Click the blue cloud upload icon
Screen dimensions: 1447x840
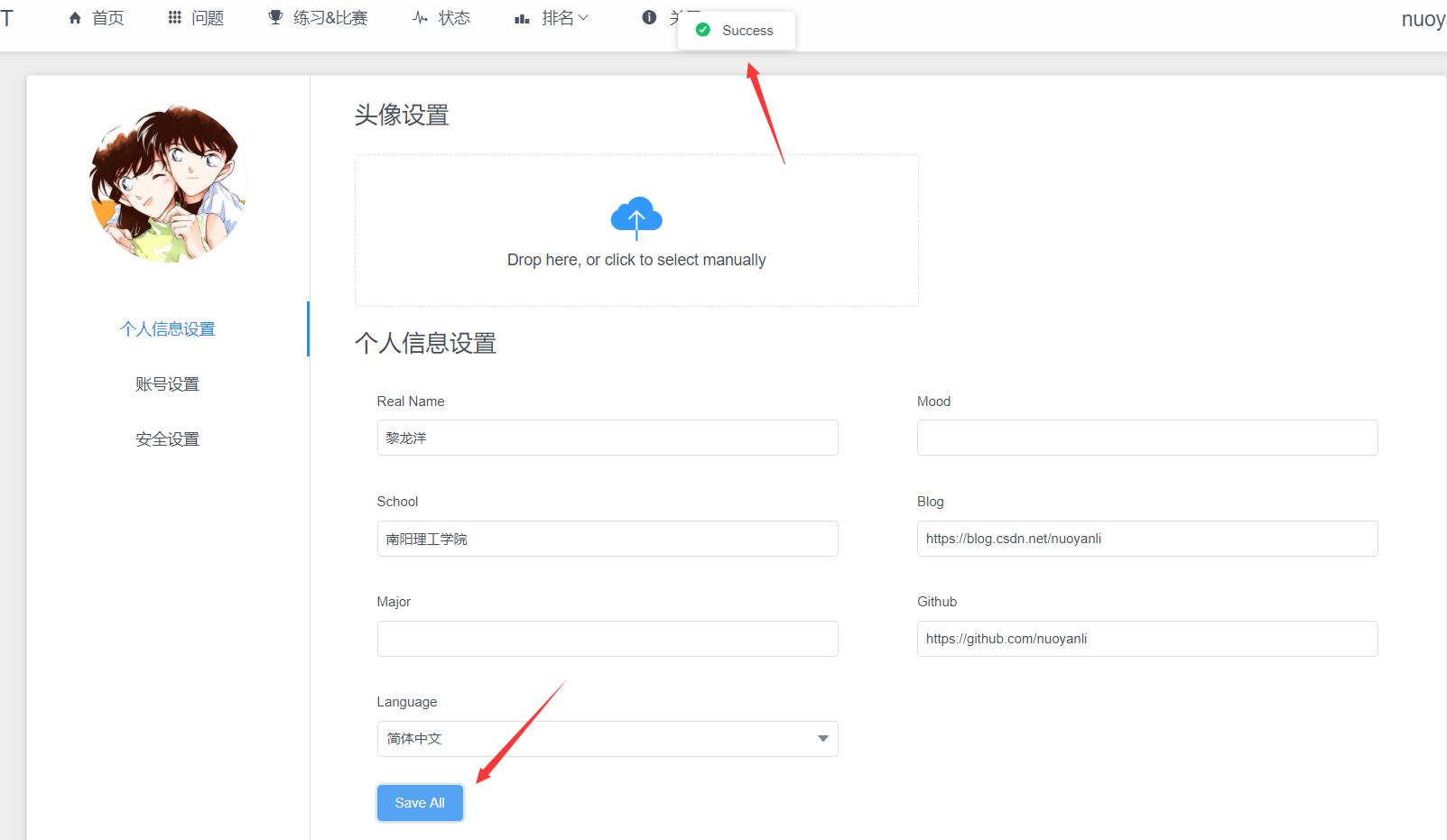click(x=636, y=217)
